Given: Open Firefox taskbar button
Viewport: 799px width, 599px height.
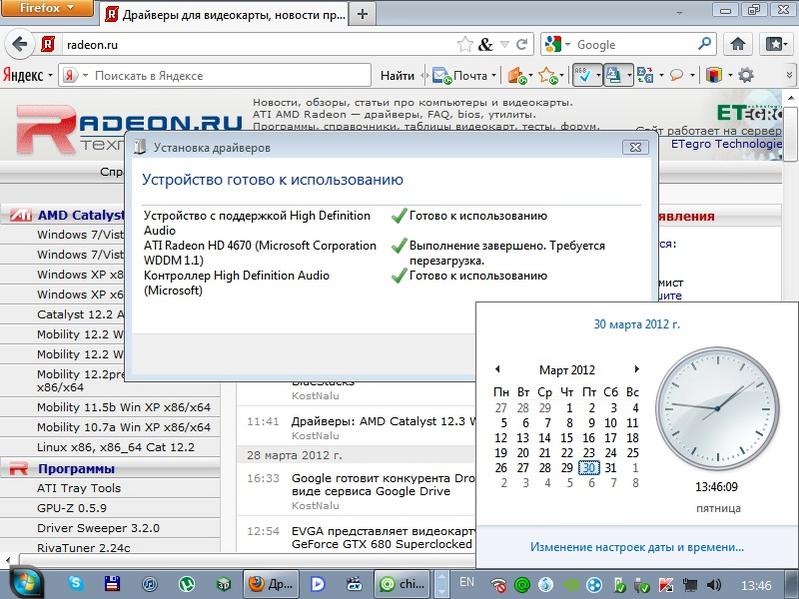Looking at the screenshot, I should (x=270, y=584).
